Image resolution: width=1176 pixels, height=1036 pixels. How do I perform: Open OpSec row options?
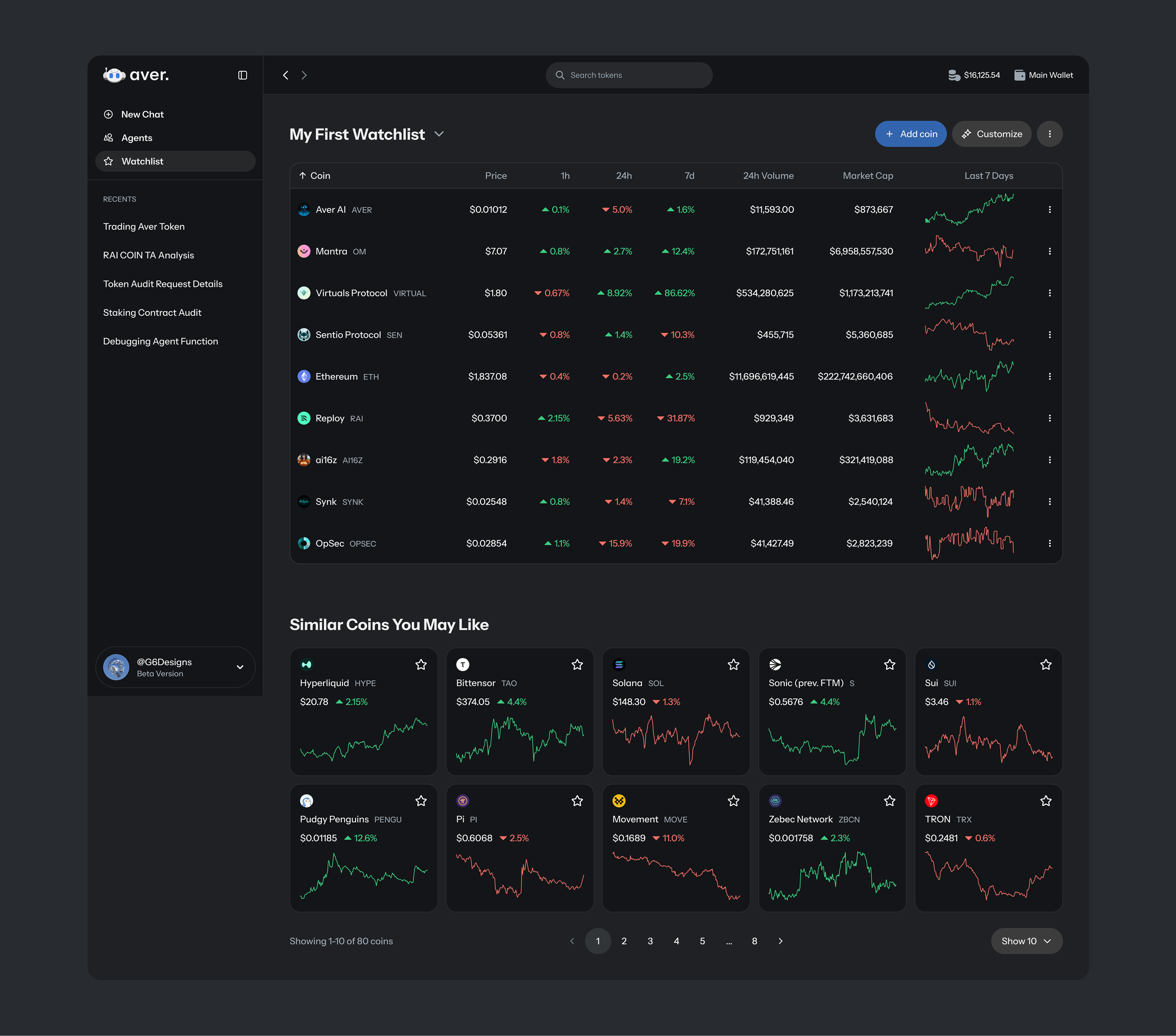[x=1050, y=544]
